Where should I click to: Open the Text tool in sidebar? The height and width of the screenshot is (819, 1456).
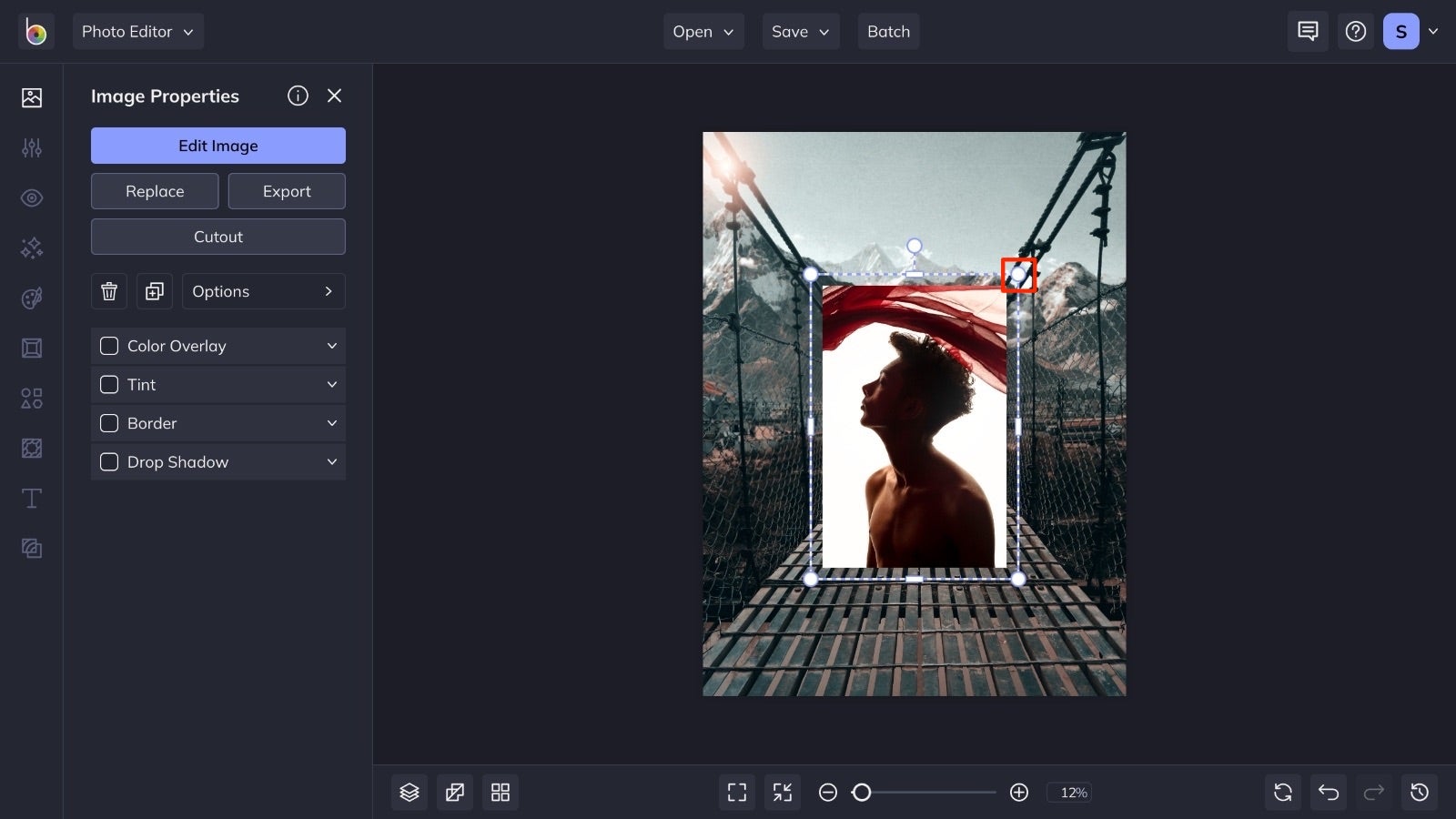point(32,498)
